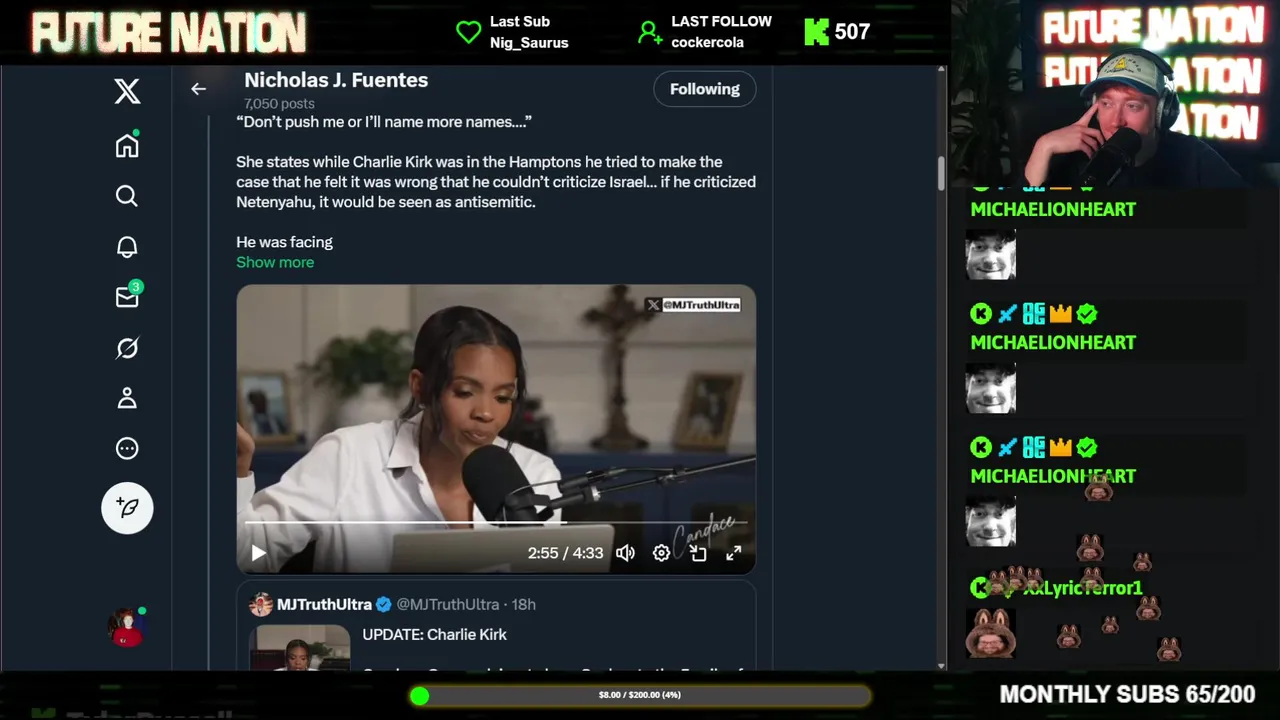
Task: Open the More circle menu icon
Action: tap(127, 449)
